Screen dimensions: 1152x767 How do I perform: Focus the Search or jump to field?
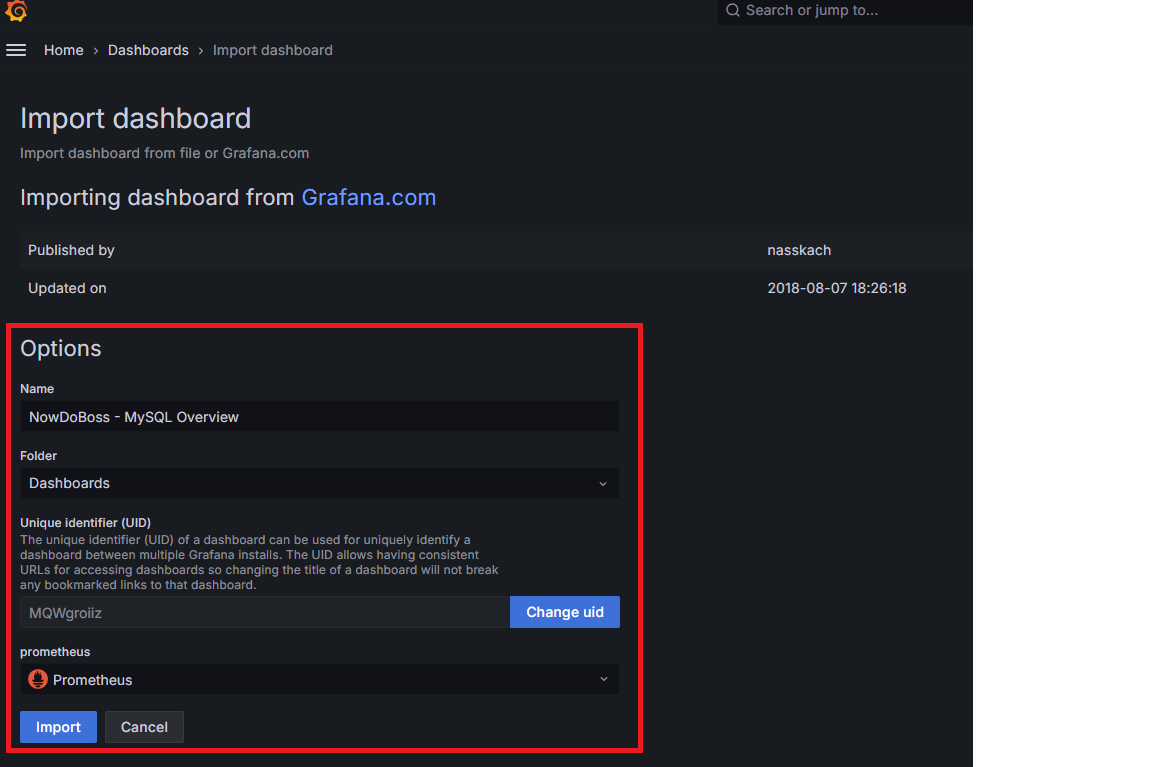(845, 11)
